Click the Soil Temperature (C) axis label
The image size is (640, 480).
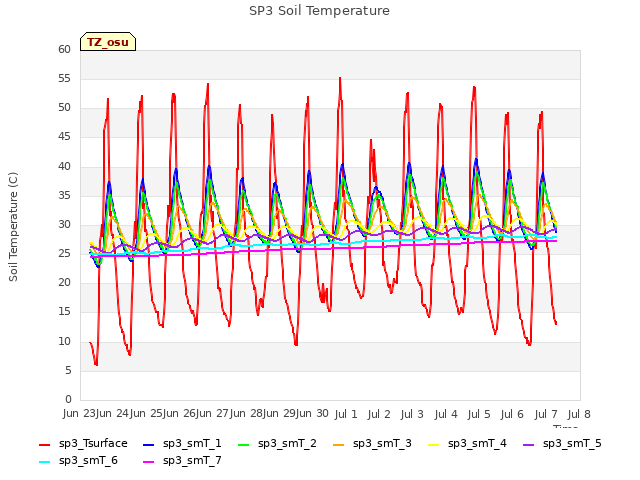tap(13, 227)
